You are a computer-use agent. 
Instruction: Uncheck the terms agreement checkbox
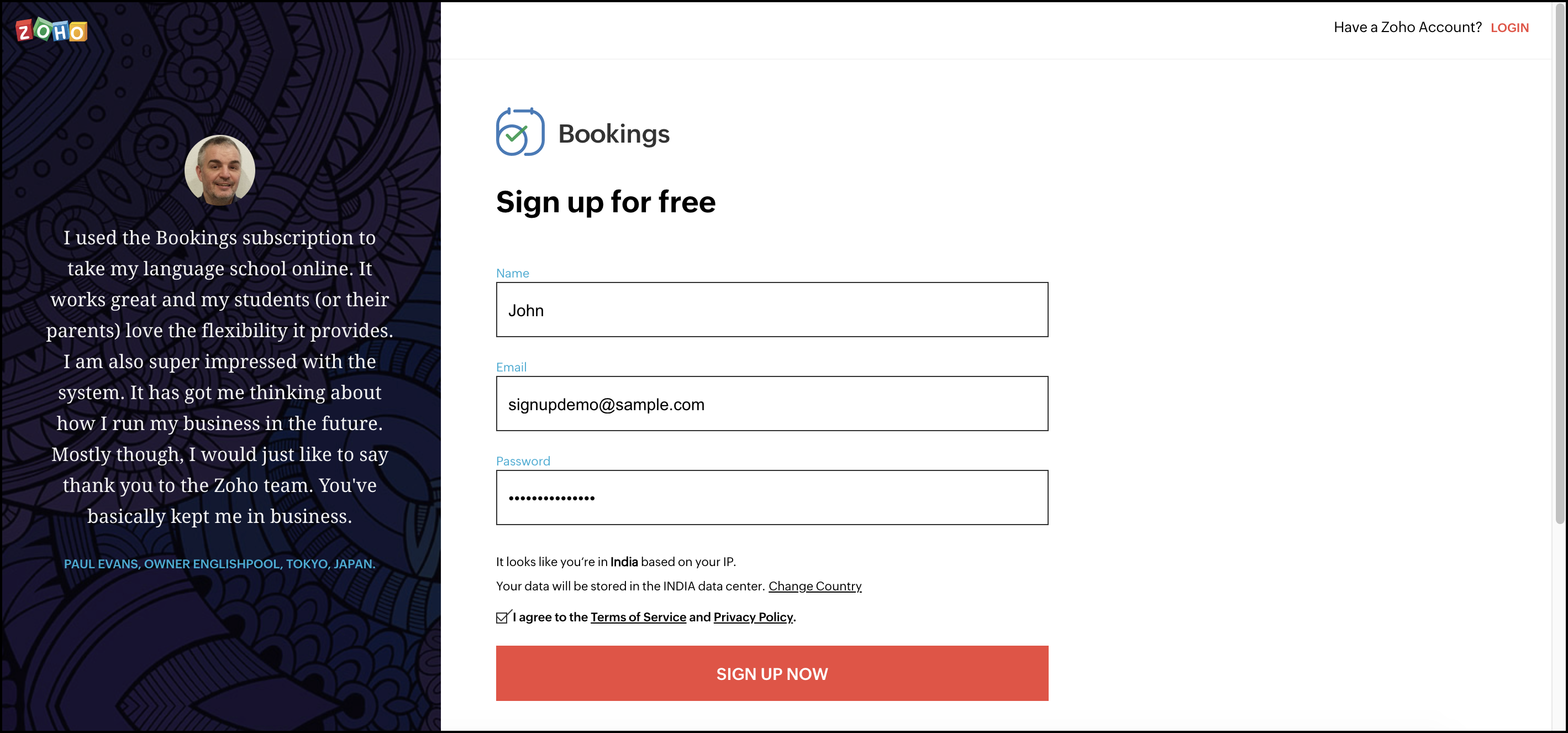click(502, 617)
